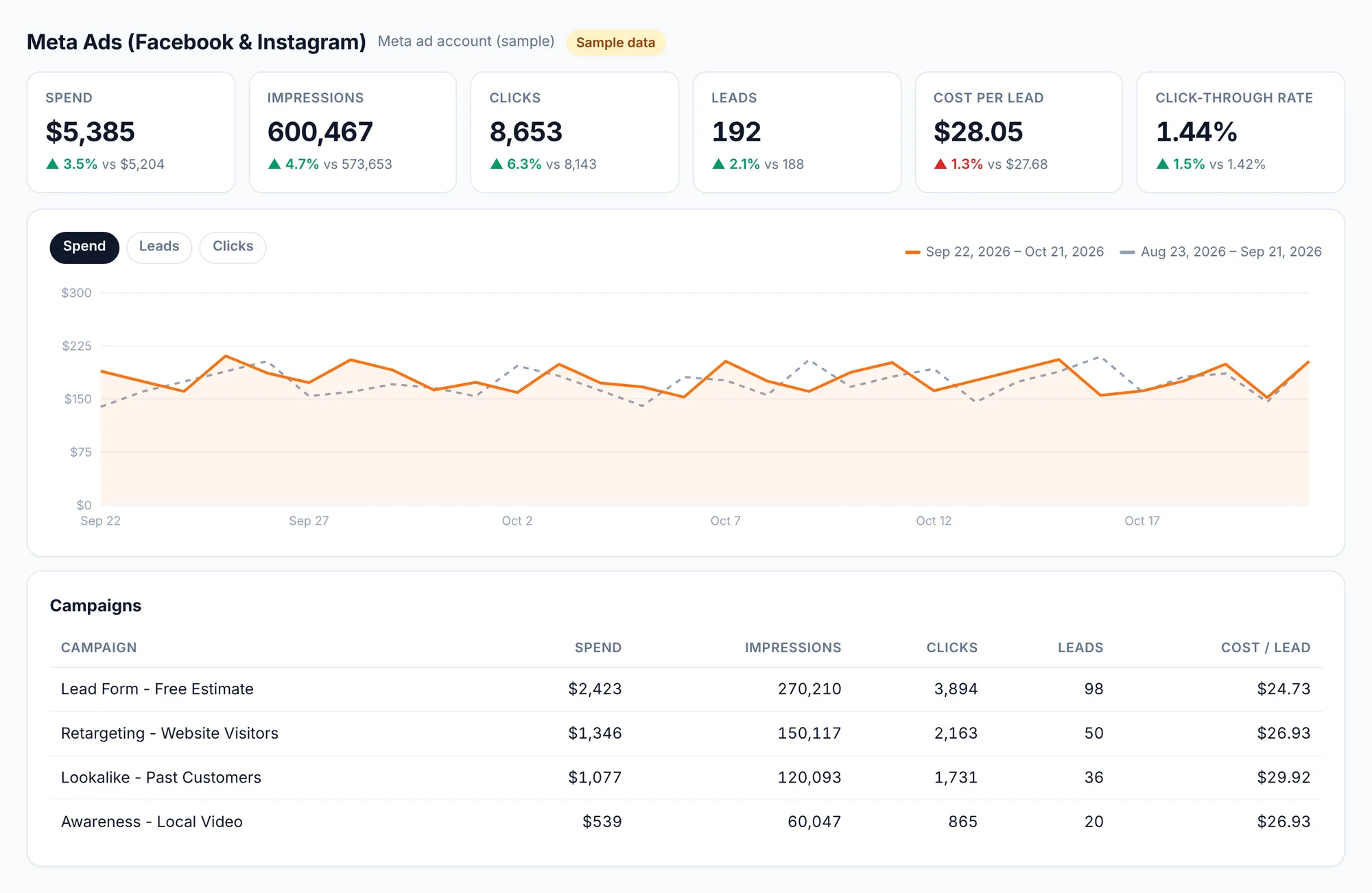Click red up-arrow icon in Cost Per Lead card
Image resolution: width=1372 pixels, height=893 pixels.
point(941,164)
